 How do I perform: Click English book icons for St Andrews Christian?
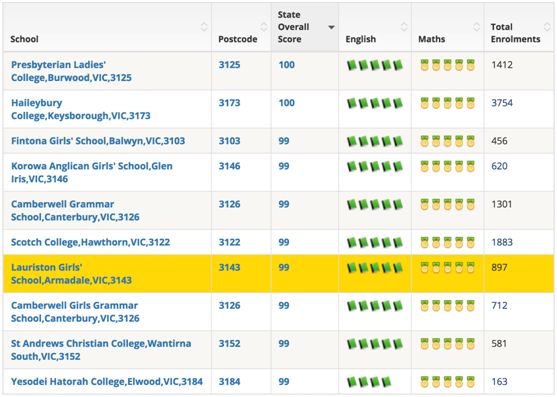point(375,344)
